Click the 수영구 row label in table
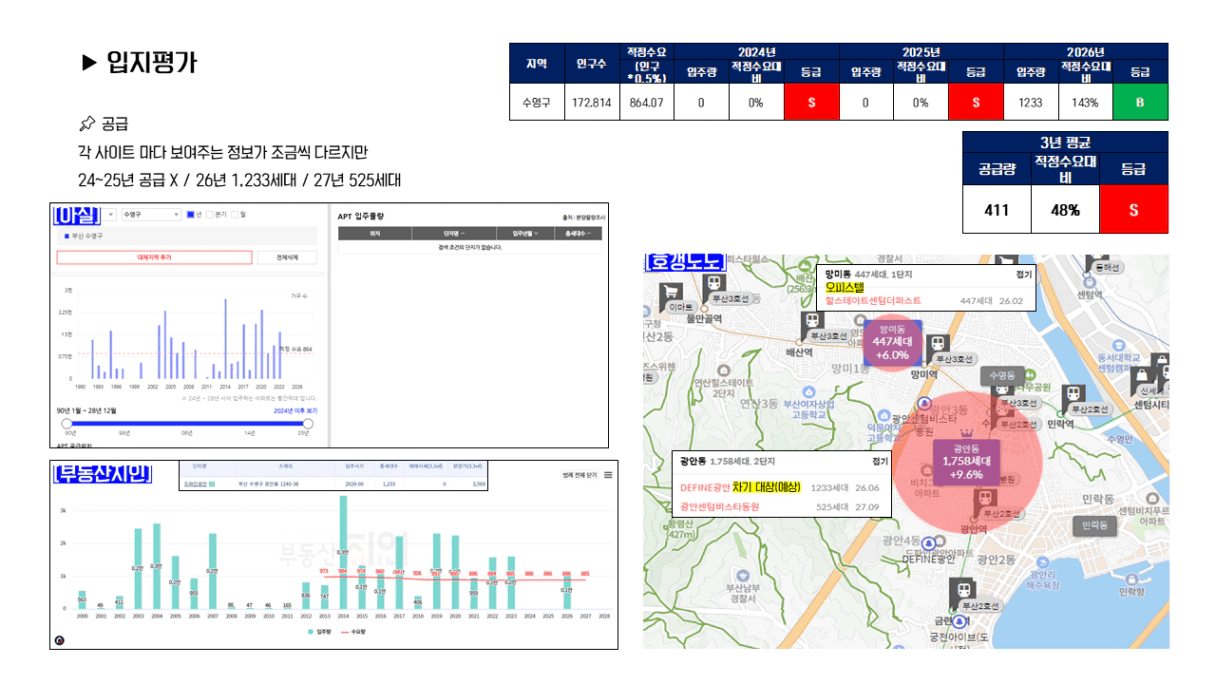The image size is (1216, 684). tap(537, 102)
